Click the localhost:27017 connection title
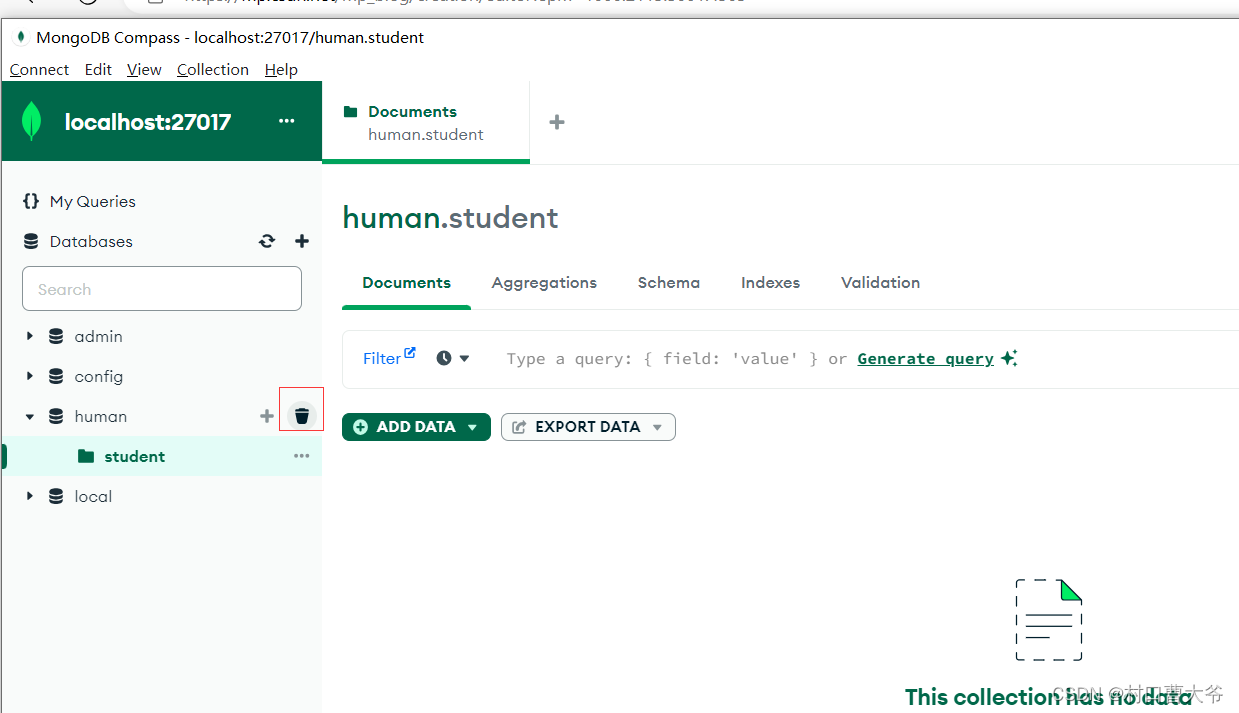Image resolution: width=1239 pixels, height=713 pixels. [x=148, y=122]
